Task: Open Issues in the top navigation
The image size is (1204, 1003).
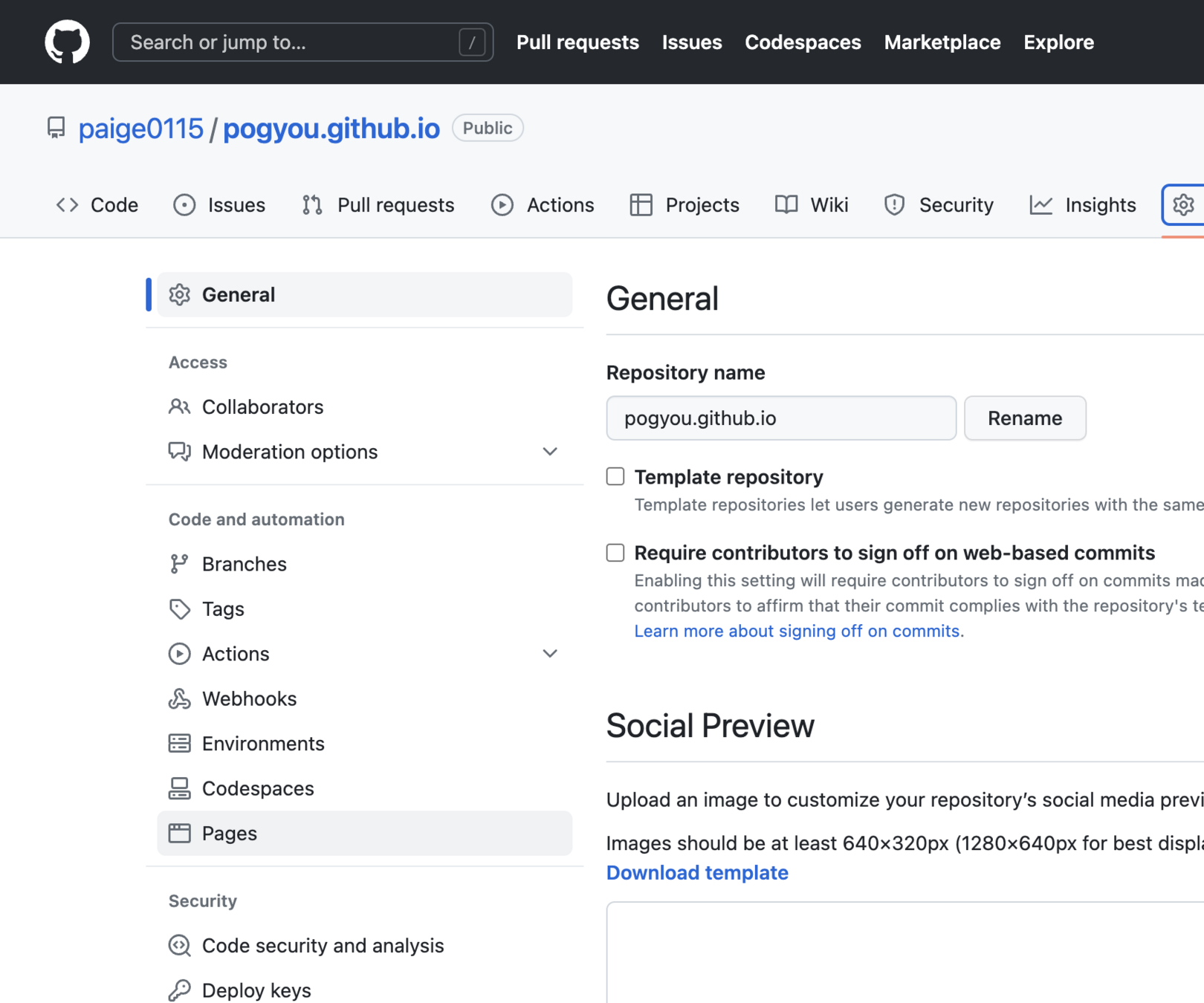Action: point(692,42)
